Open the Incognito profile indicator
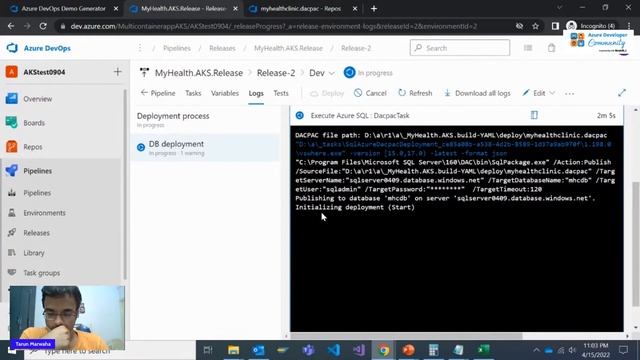The width and height of the screenshot is (640, 360). (x=591, y=26)
